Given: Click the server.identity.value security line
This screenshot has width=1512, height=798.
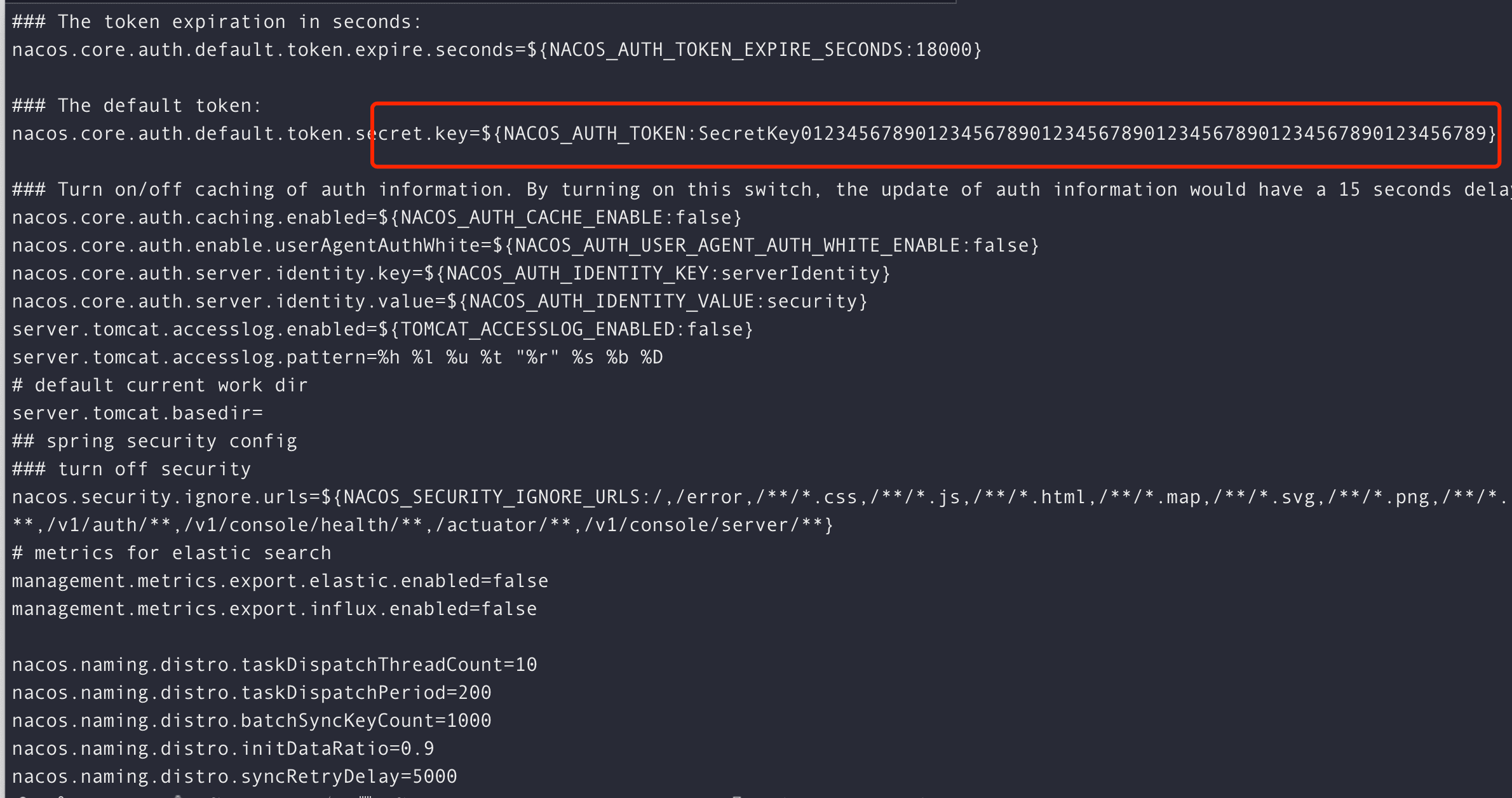Looking at the screenshot, I should (x=440, y=301).
